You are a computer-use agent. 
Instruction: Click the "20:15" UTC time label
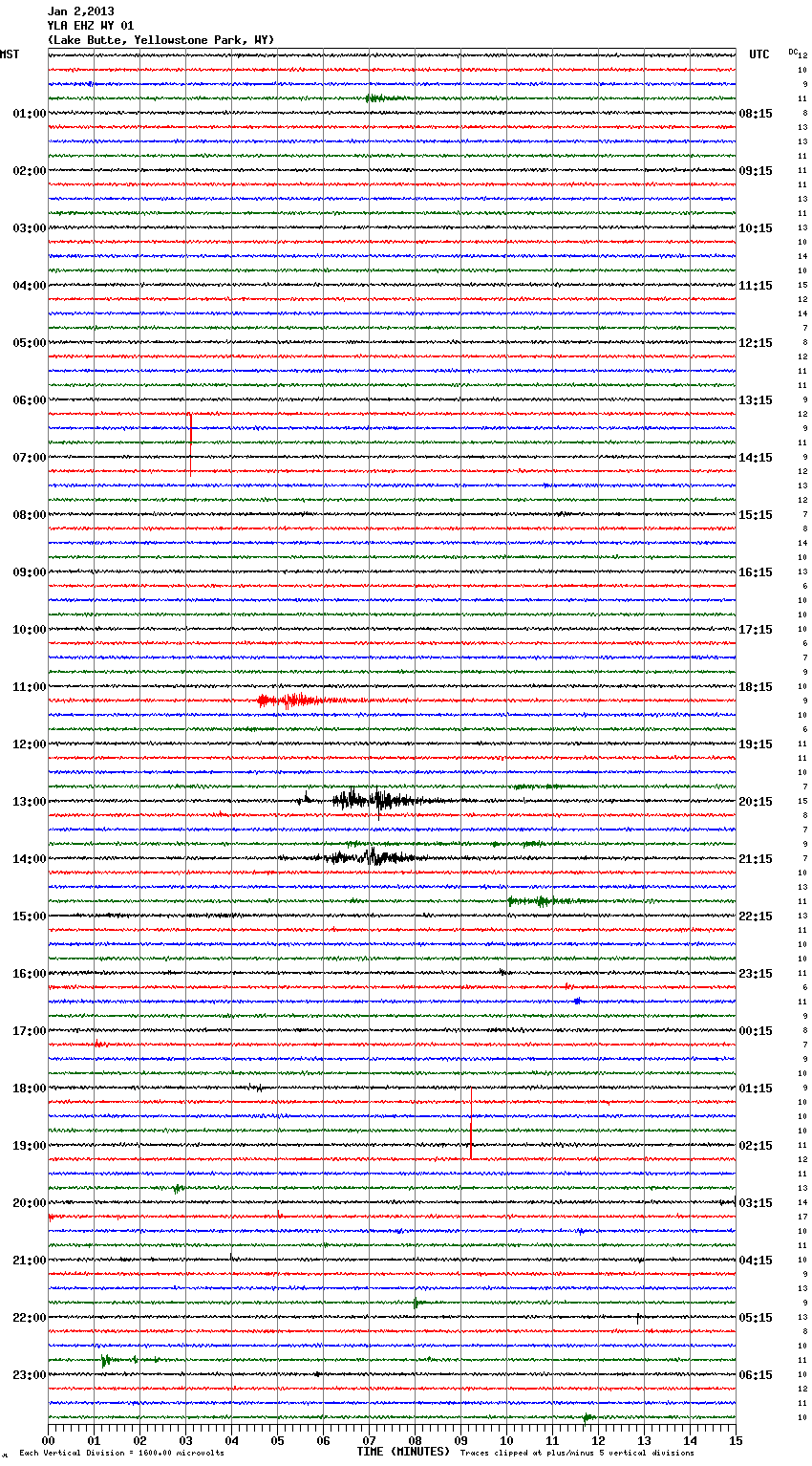tap(756, 802)
